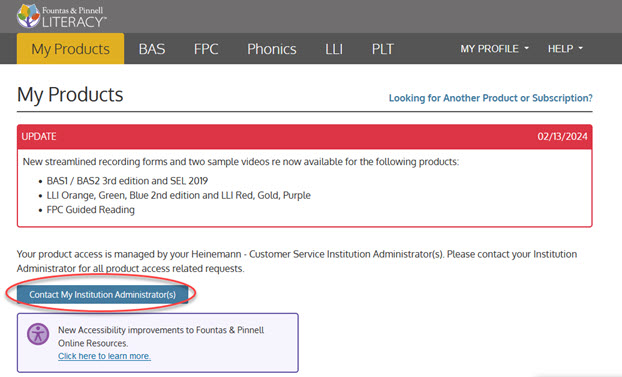
Task: Click the purple accessibility icon
Action: [38, 334]
